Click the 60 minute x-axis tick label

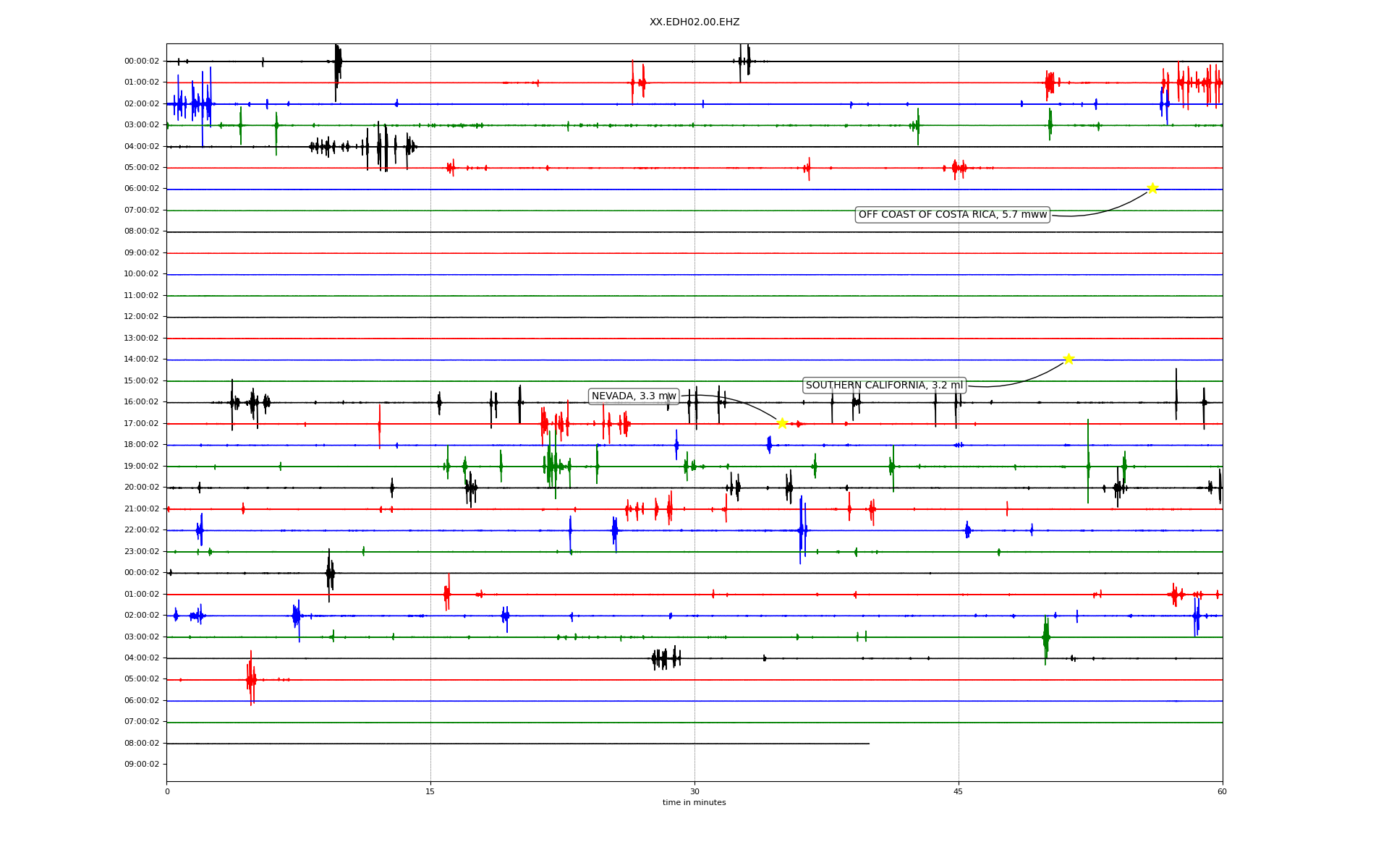click(1222, 792)
